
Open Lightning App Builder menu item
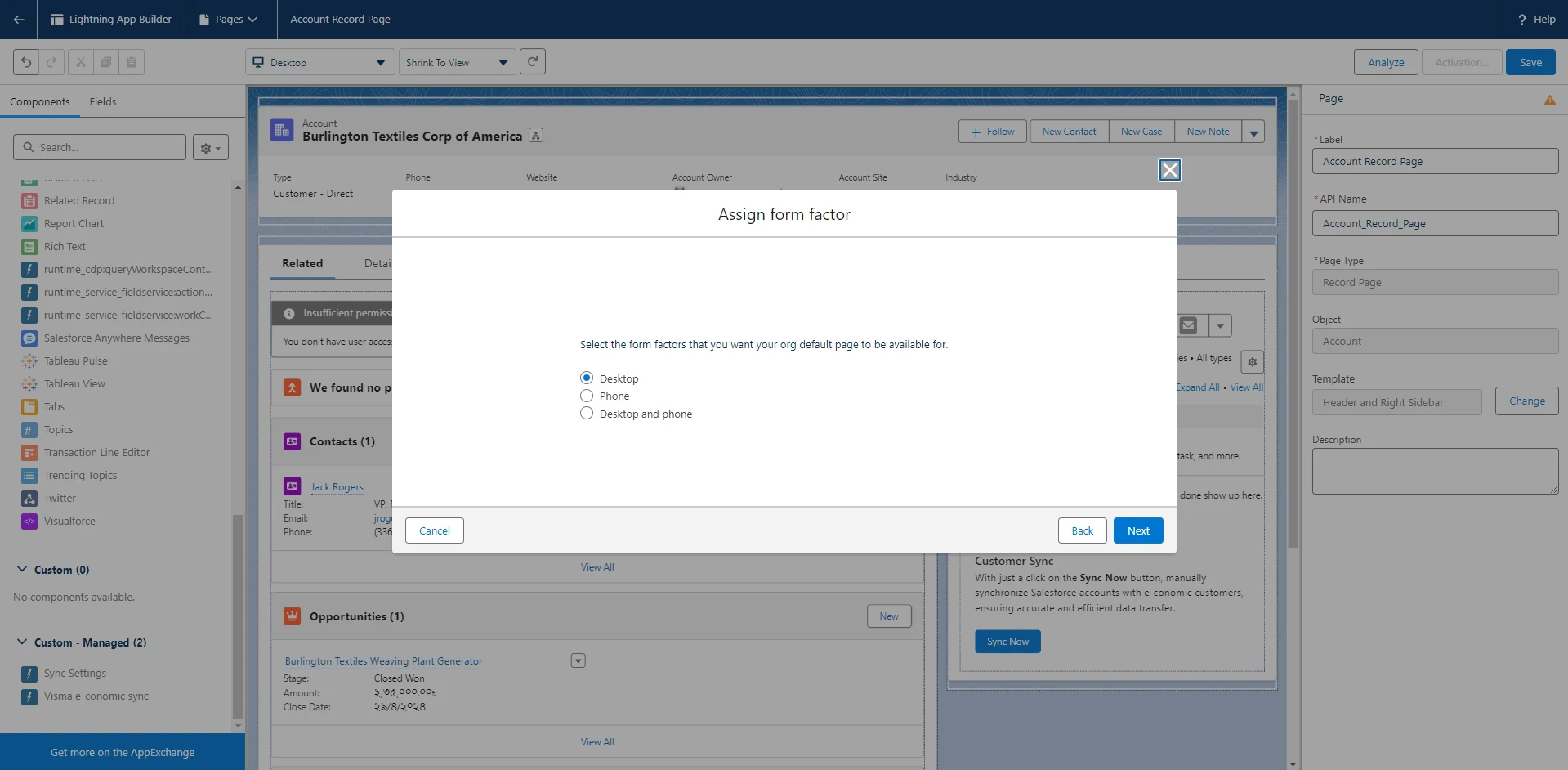coord(111,20)
